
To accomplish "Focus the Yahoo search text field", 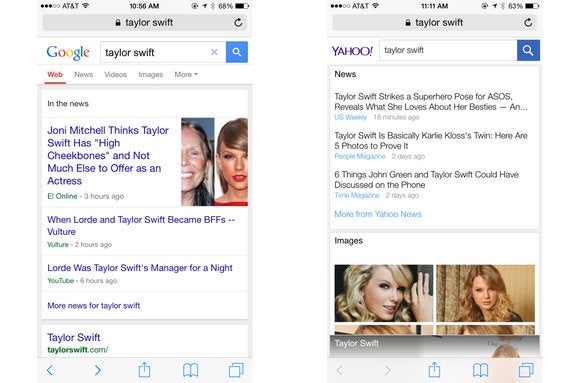I will [448, 50].
